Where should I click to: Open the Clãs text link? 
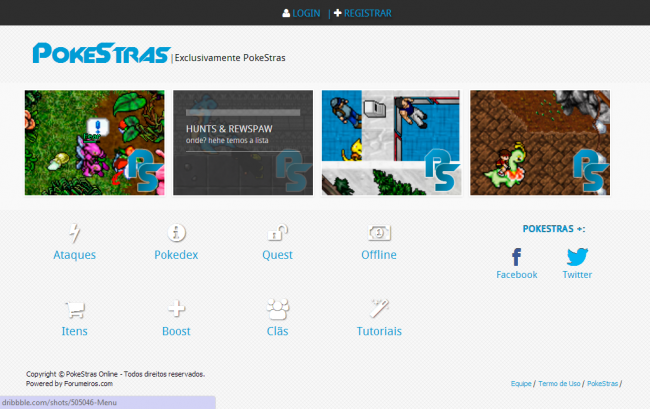pyautogui.click(x=277, y=331)
